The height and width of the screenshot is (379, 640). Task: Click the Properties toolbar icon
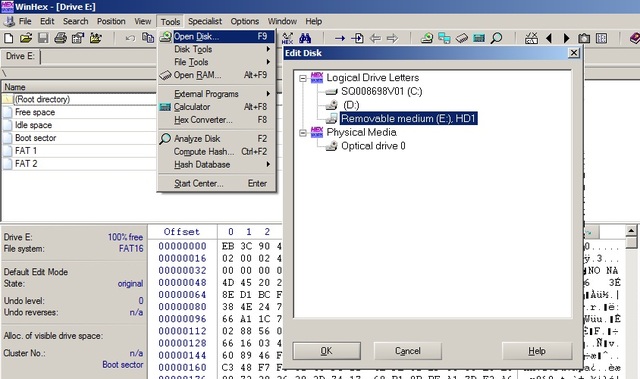click(78, 38)
